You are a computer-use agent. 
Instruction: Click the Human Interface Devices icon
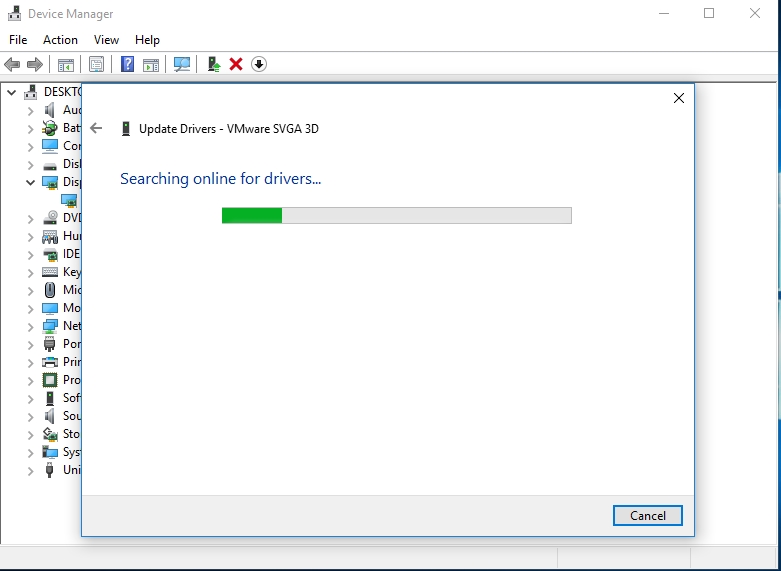[50, 236]
